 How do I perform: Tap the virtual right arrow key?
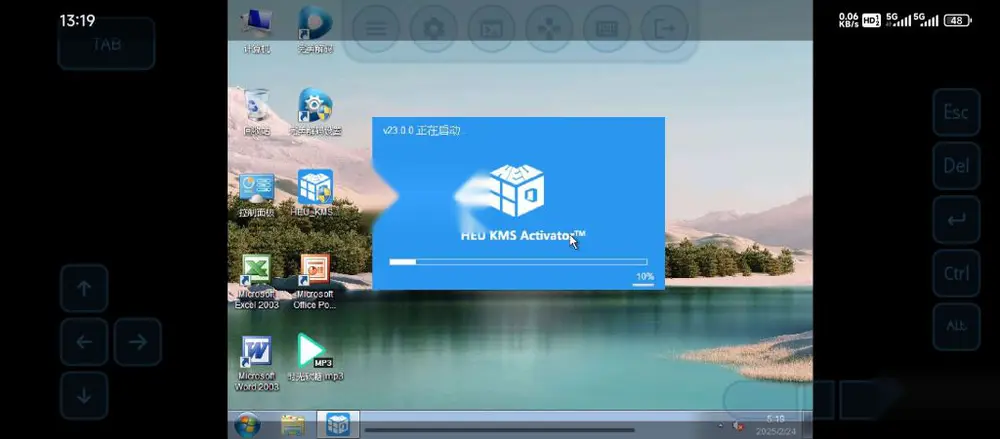click(x=138, y=342)
